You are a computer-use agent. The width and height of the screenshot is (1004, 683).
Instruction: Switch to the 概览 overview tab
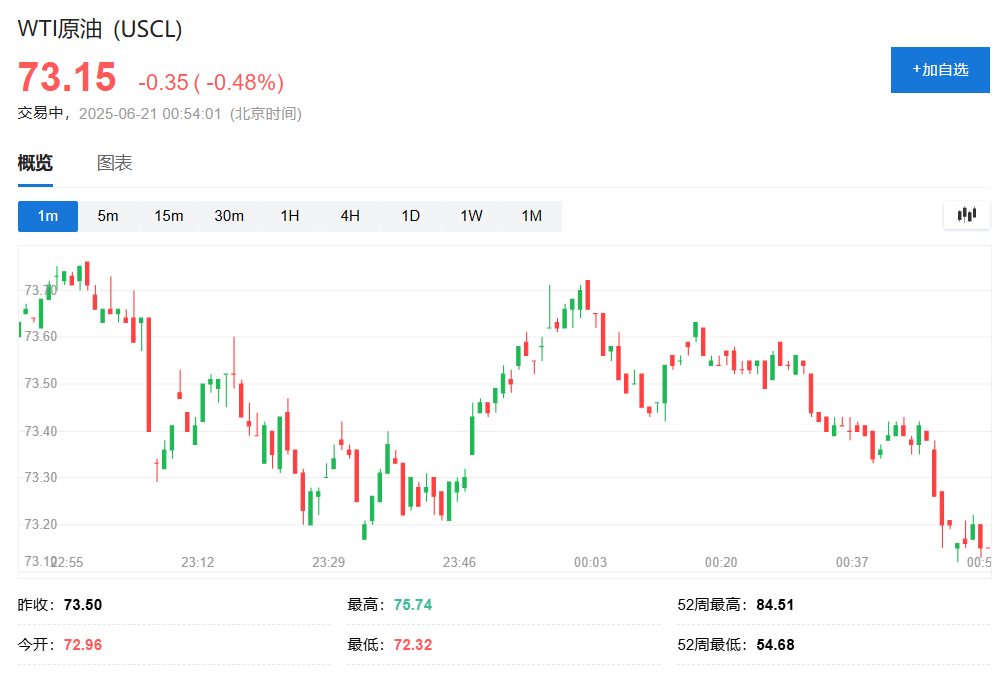tap(35, 163)
